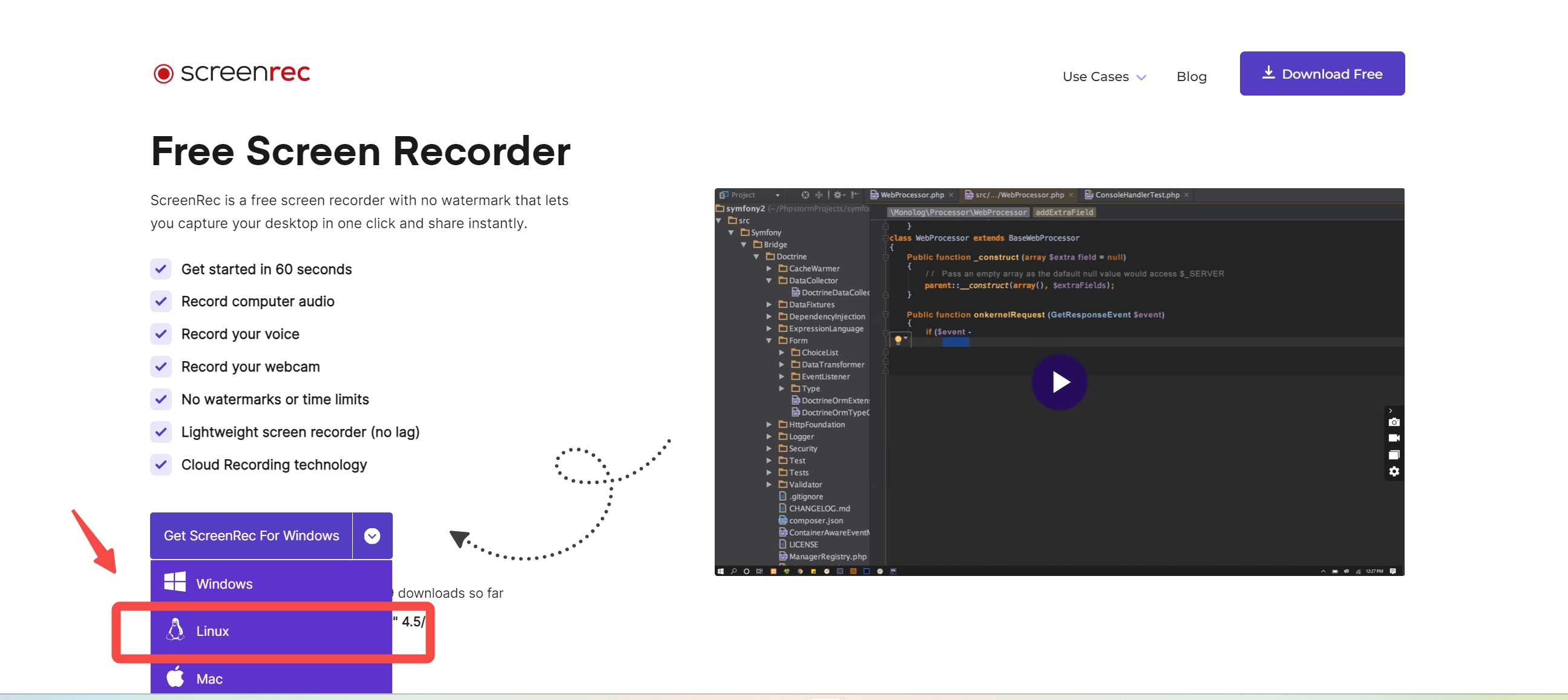Select Windows from the download list
This screenshot has height=700, width=1568.
[x=271, y=583]
